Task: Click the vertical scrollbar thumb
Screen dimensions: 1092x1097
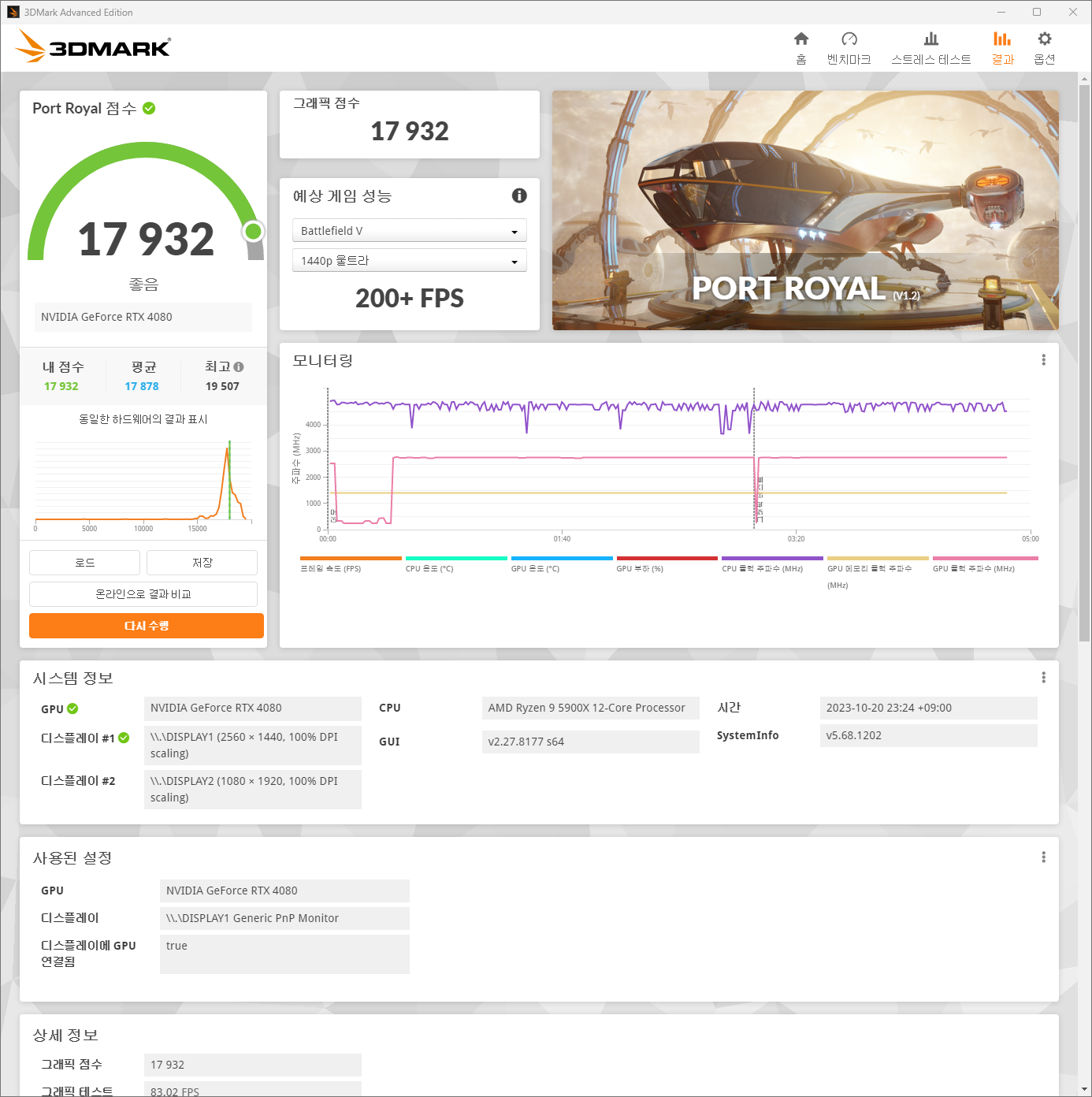Action: (1085, 363)
